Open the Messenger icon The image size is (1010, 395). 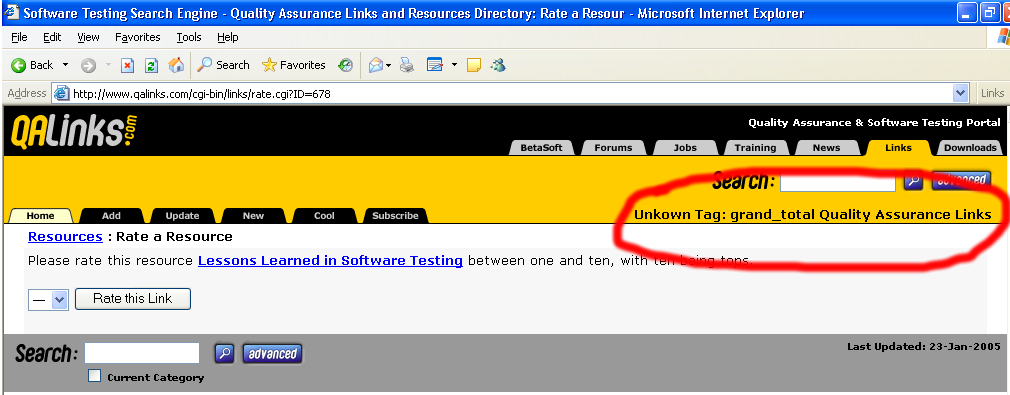coord(497,65)
